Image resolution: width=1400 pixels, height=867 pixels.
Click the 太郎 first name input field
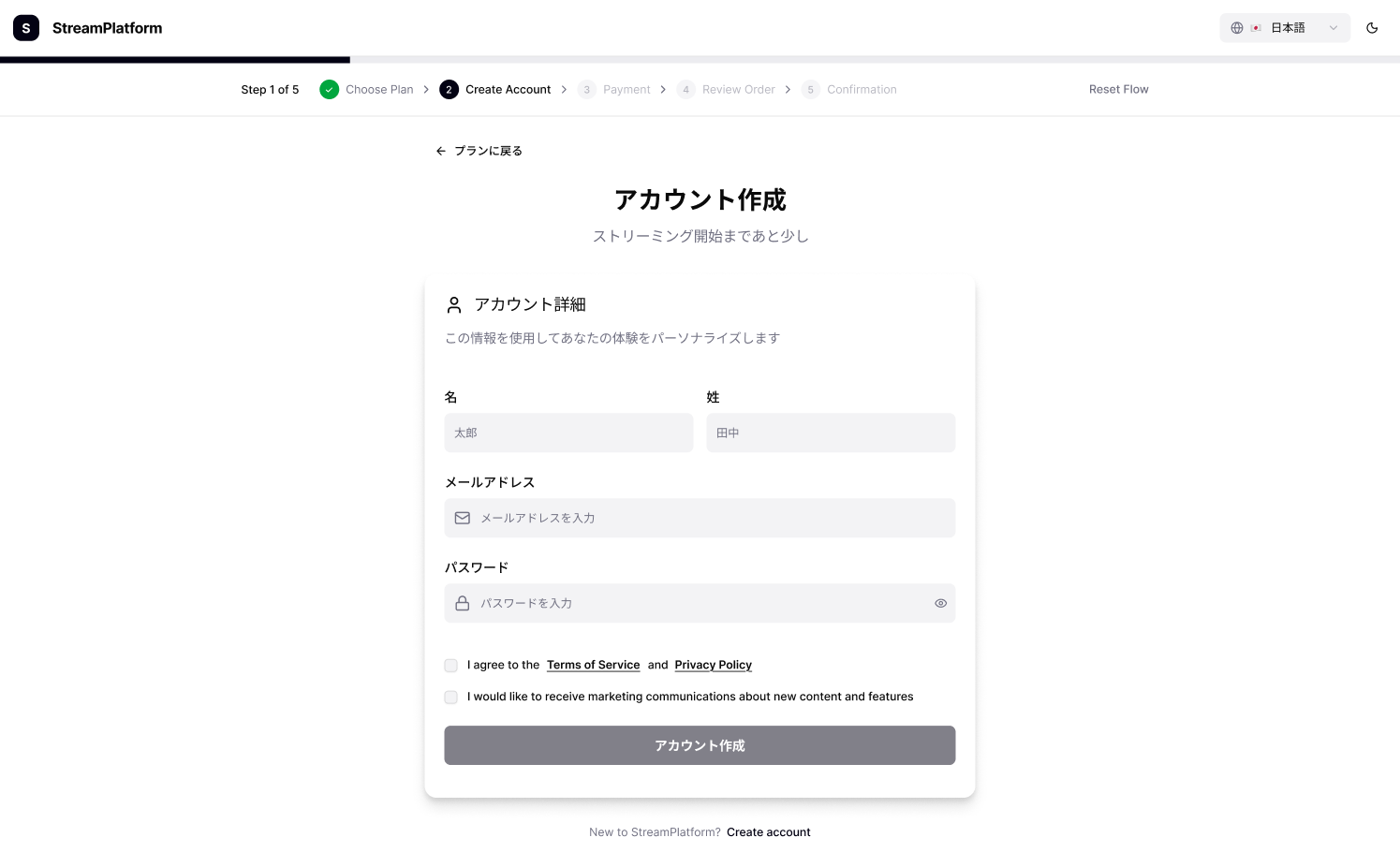pos(568,433)
